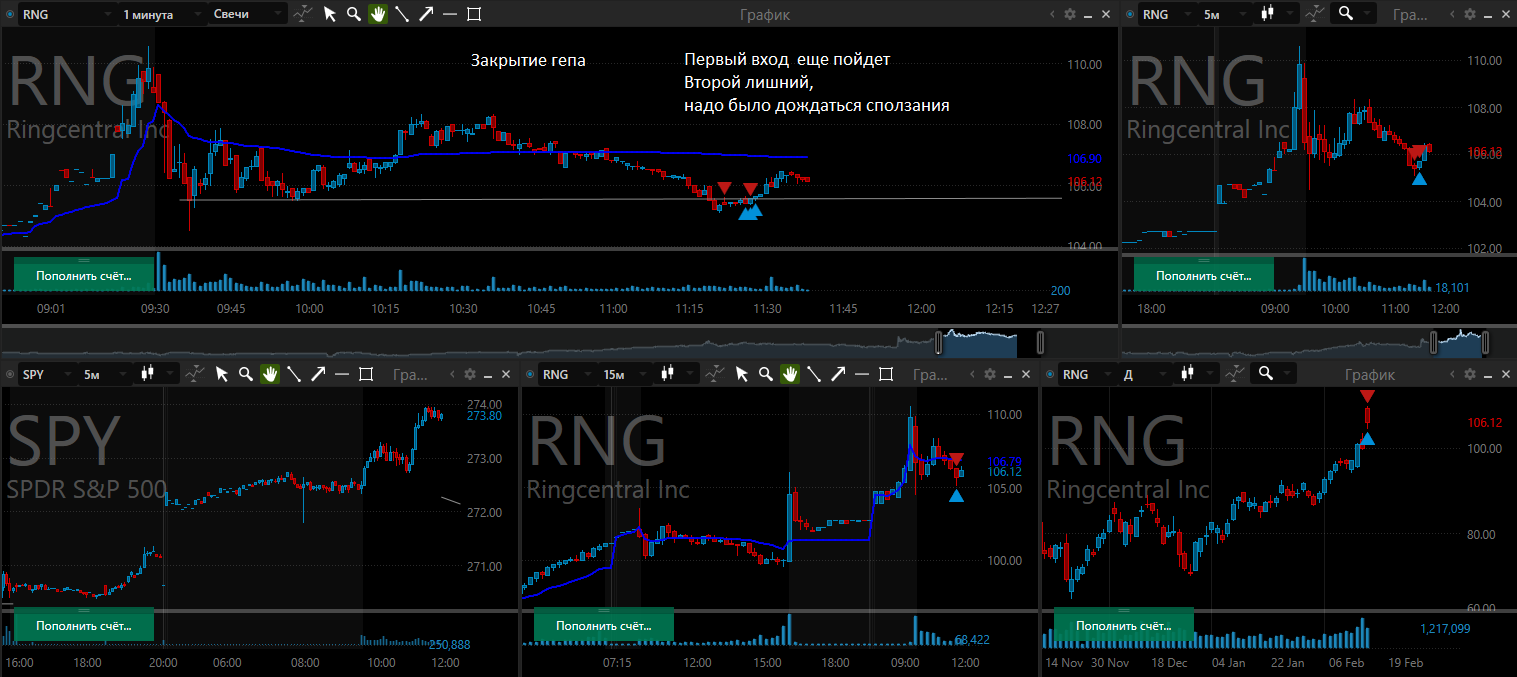Pick the arrow drawing tool in the RNG 1-minute chart
Screen dimensions: 1517x677
425,14
